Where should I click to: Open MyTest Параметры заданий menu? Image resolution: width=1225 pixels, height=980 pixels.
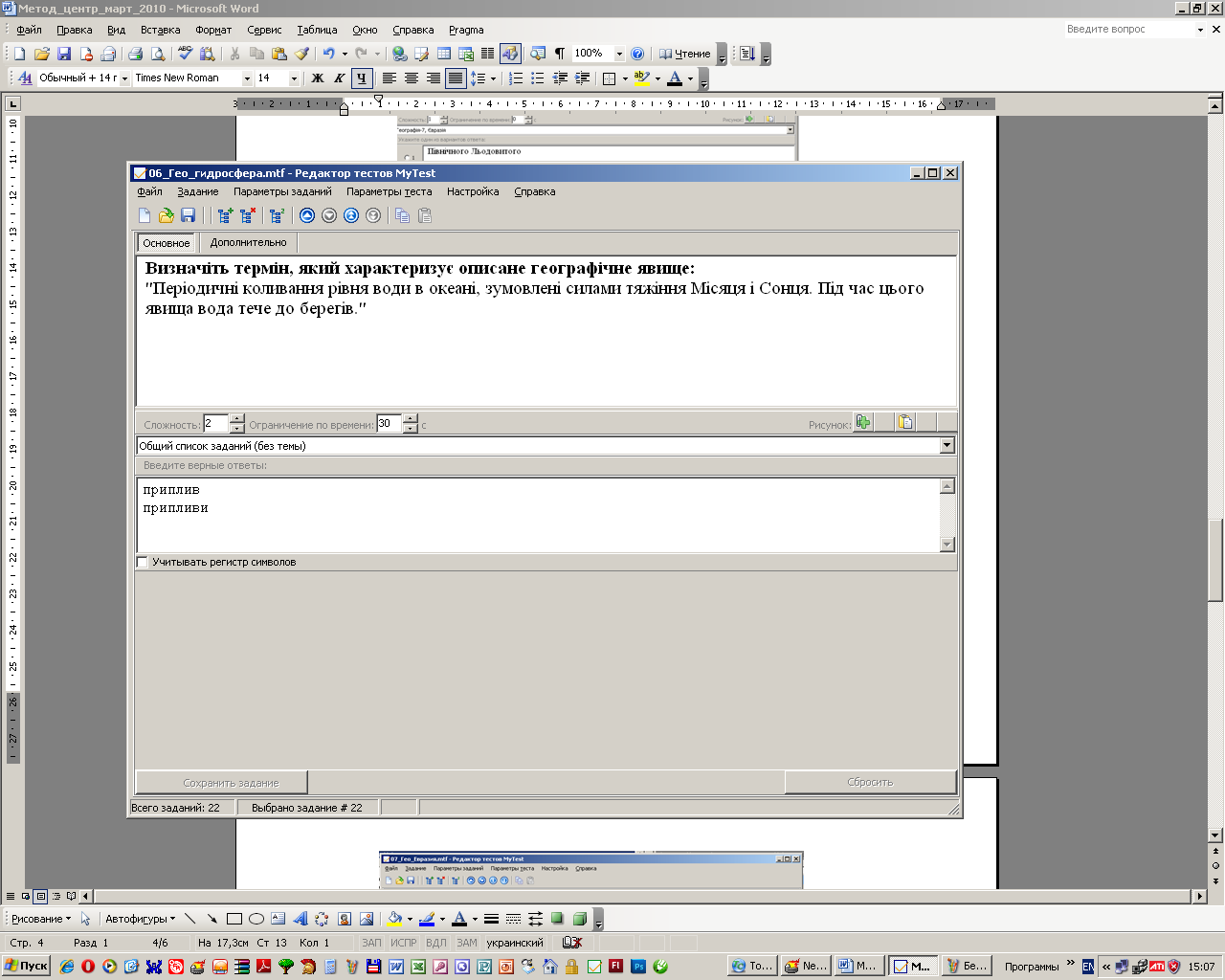(x=282, y=191)
